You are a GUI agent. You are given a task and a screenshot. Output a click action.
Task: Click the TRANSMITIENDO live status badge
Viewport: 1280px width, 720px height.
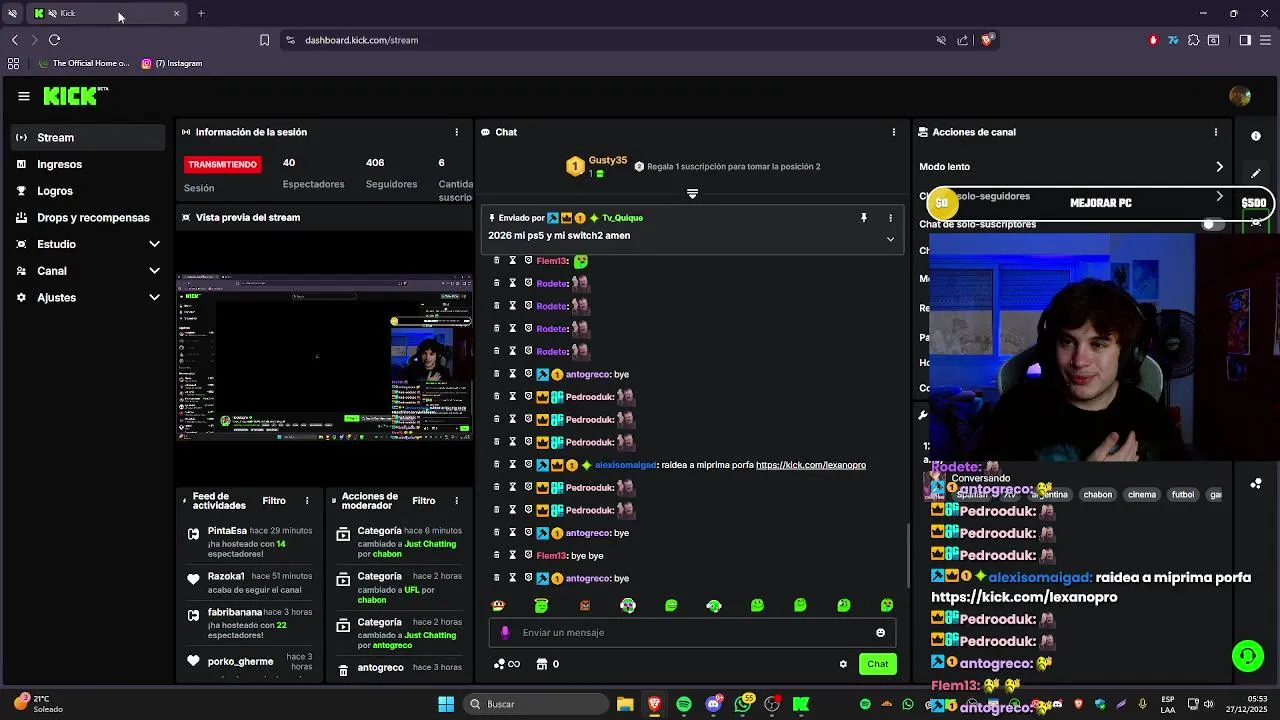coord(223,164)
